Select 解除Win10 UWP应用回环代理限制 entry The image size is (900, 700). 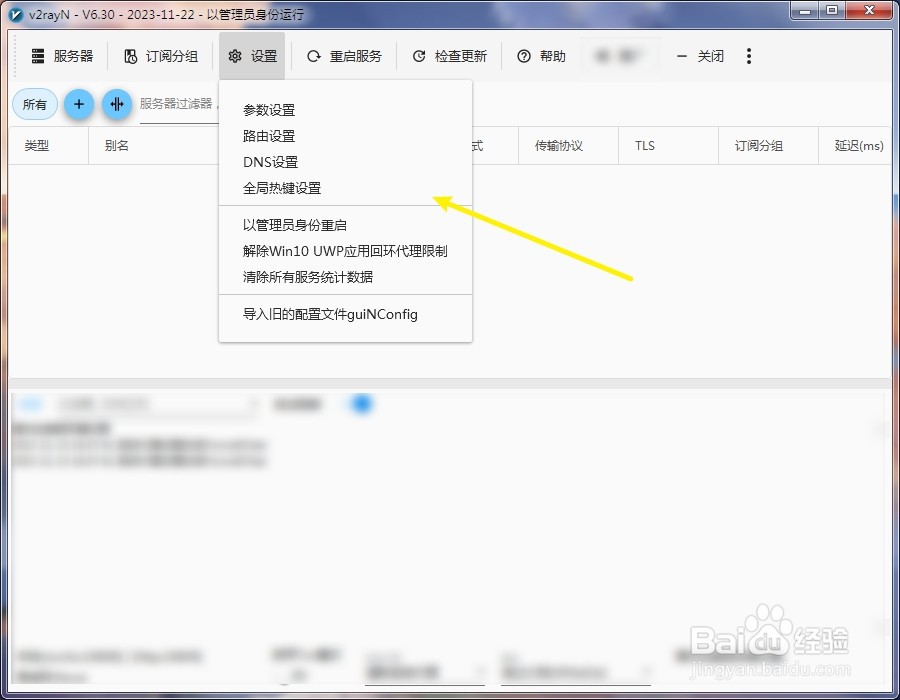point(346,251)
